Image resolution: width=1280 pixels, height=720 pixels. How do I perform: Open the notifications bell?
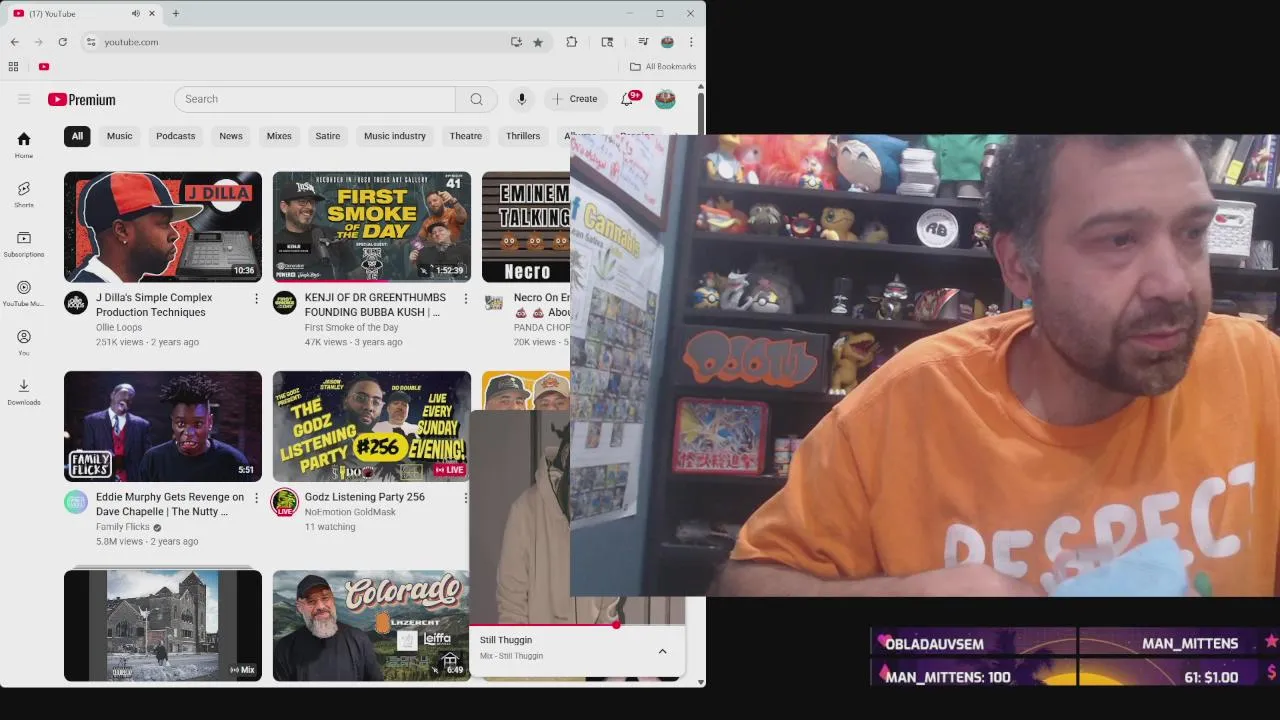(628, 99)
